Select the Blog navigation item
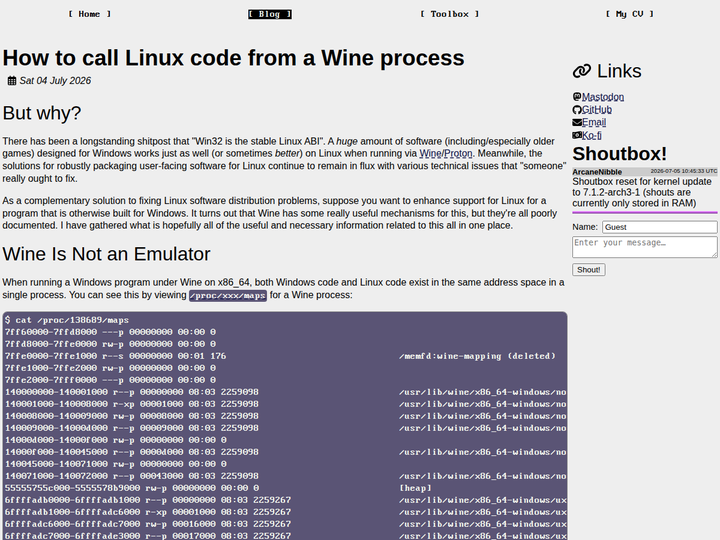This screenshot has width=720, height=540. coord(270,14)
